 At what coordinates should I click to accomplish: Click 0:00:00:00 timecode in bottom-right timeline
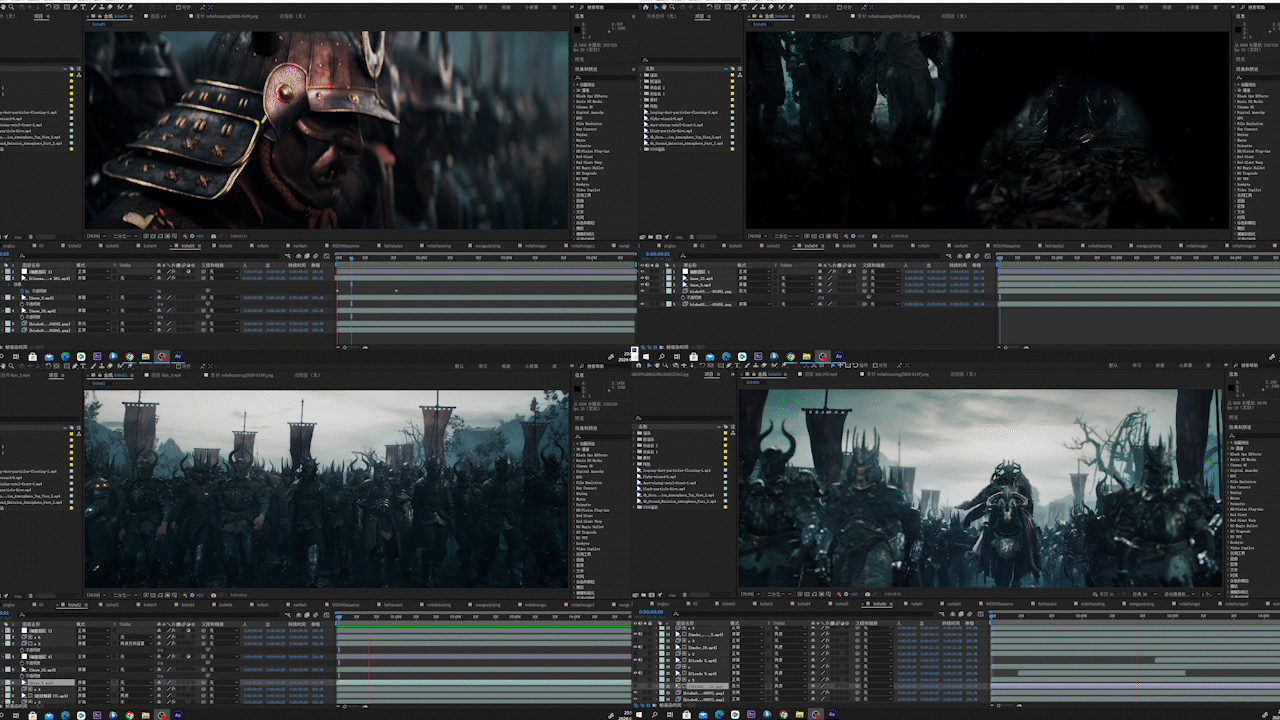[651, 612]
